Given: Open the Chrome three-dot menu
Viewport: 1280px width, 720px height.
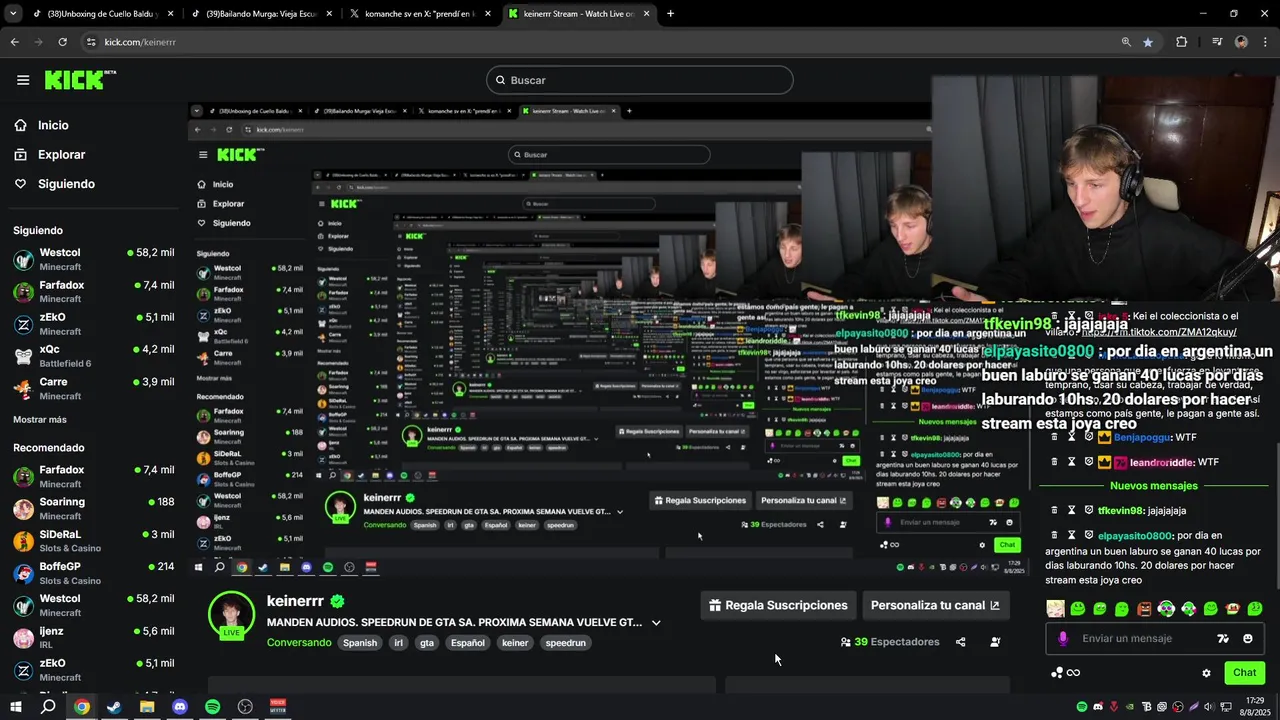Looking at the screenshot, I should (1266, 42).
